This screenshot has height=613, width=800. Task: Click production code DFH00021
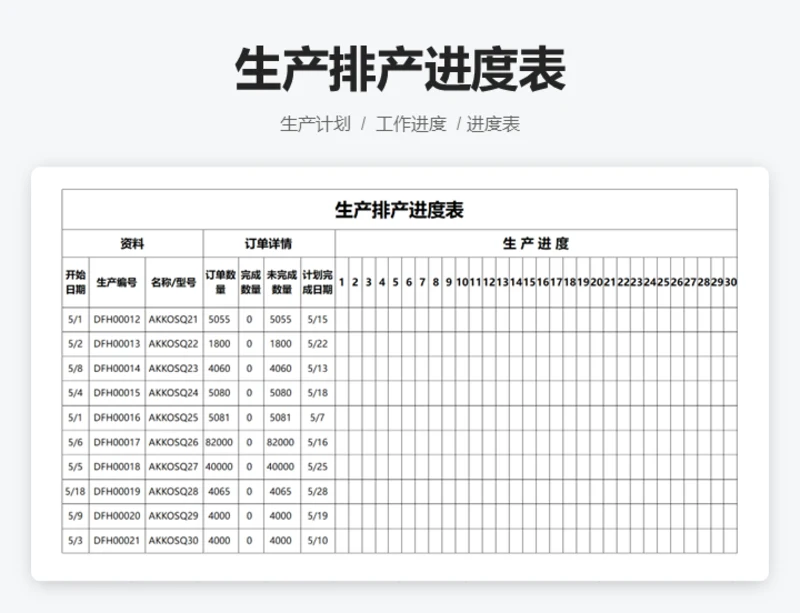tap(117, 541)
